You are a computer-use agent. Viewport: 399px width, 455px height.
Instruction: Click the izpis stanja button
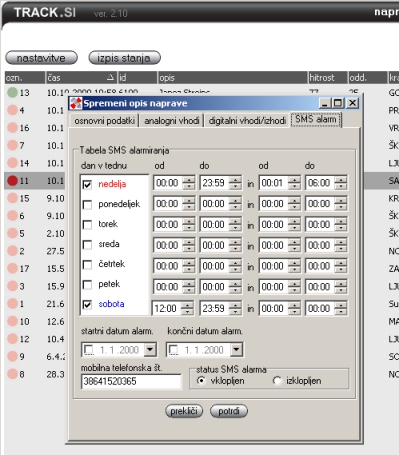coord(124,58)
